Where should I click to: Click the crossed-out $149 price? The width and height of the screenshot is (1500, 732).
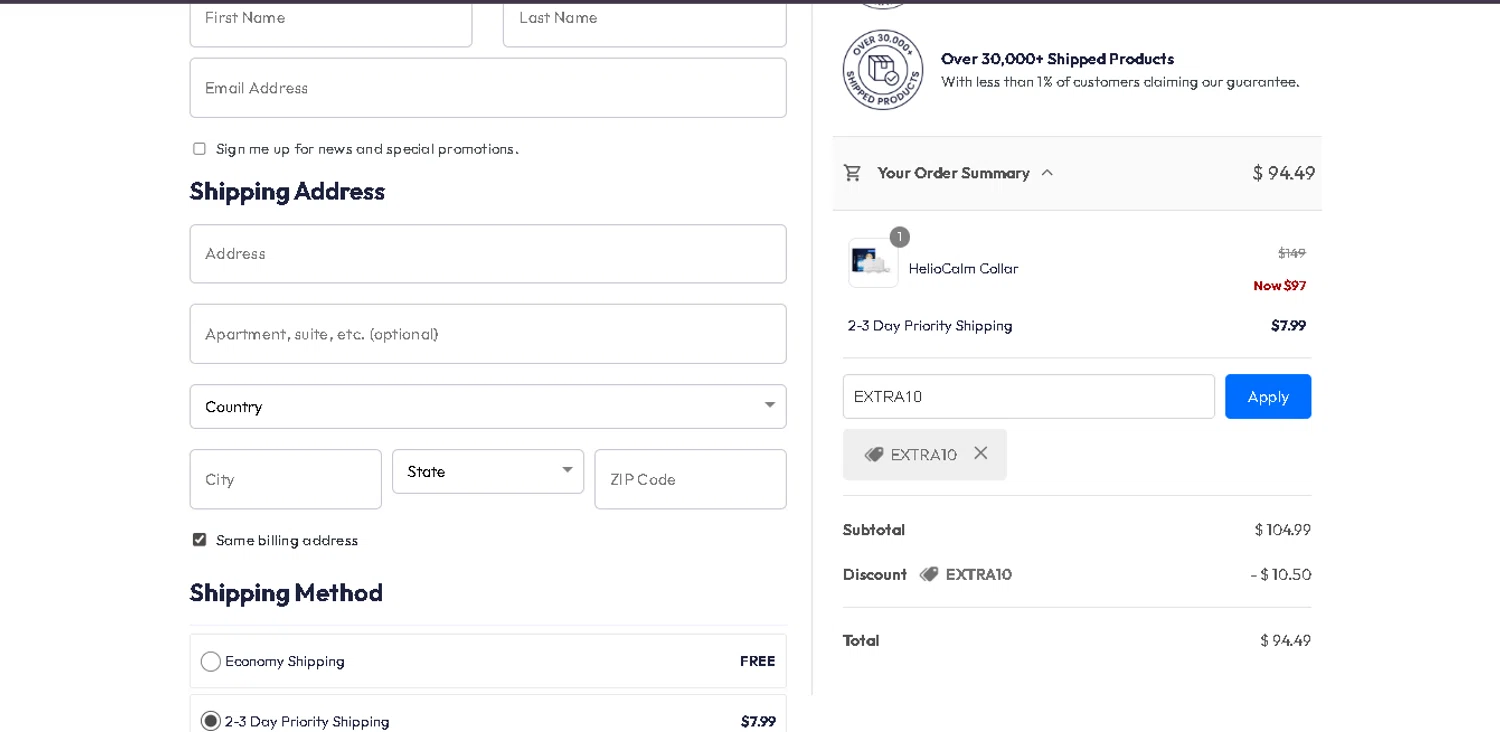(1292, 253)
